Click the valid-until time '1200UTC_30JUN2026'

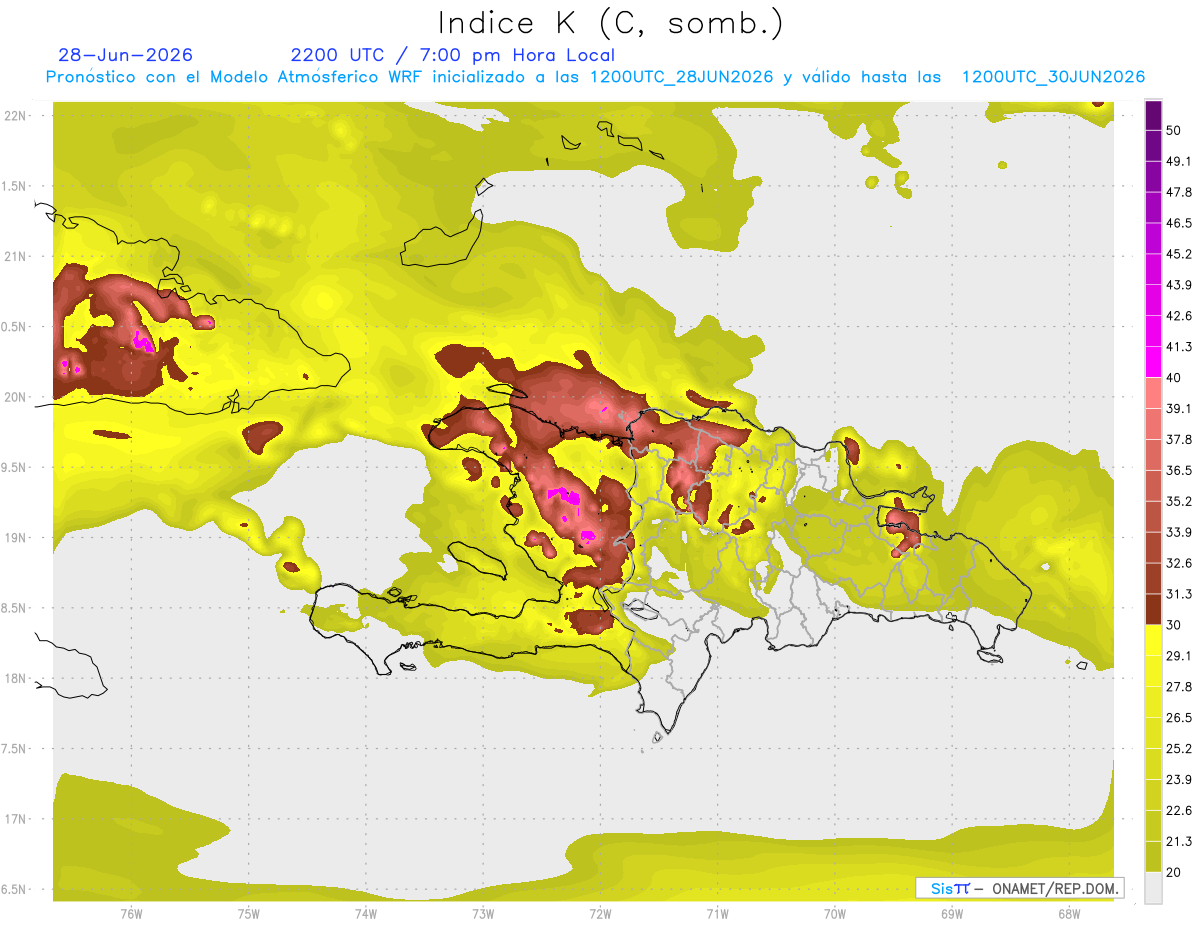(x=1053, y=77)
